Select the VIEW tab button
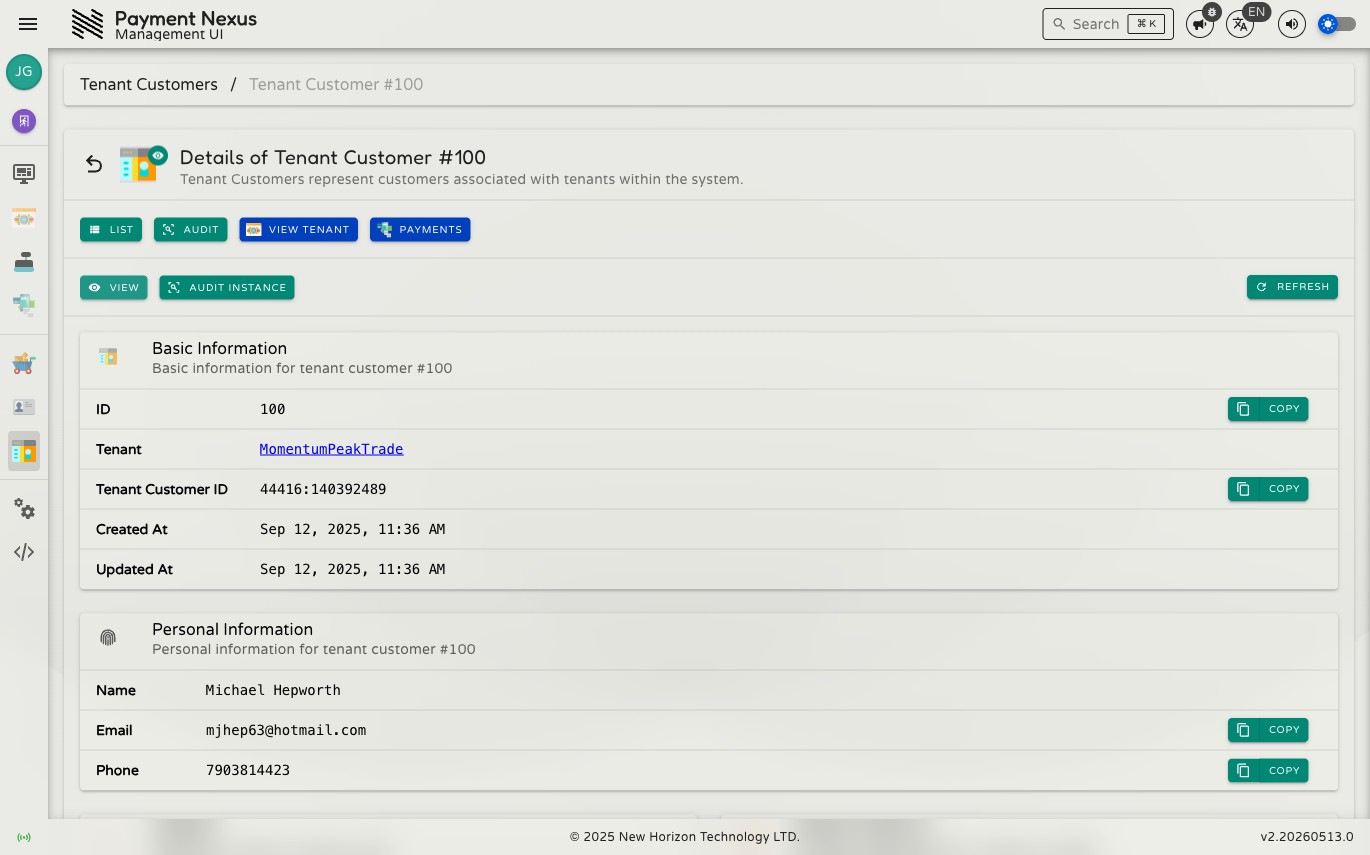This screenshot has height=855, width=1370. pyautogui.click(x=114, y=288)
